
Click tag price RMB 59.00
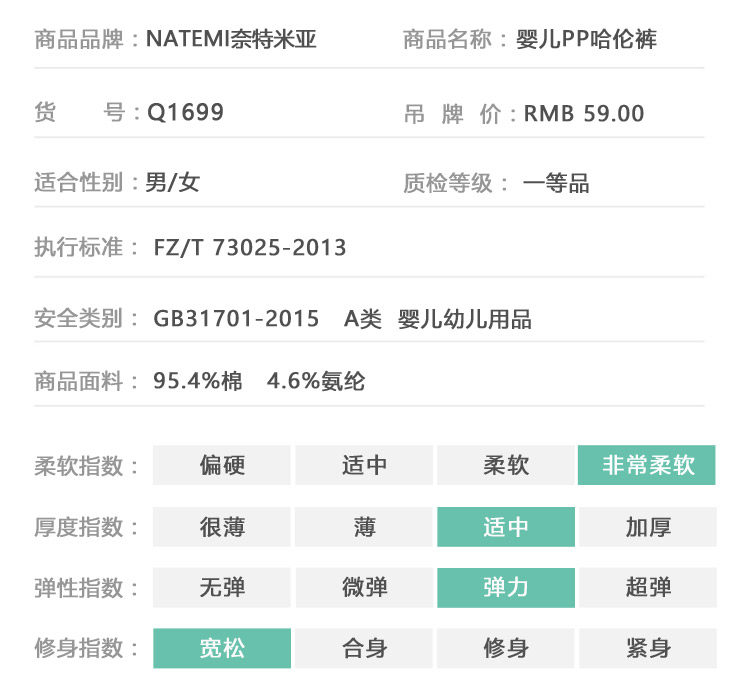pyautogui.click(x=584, y=114)
